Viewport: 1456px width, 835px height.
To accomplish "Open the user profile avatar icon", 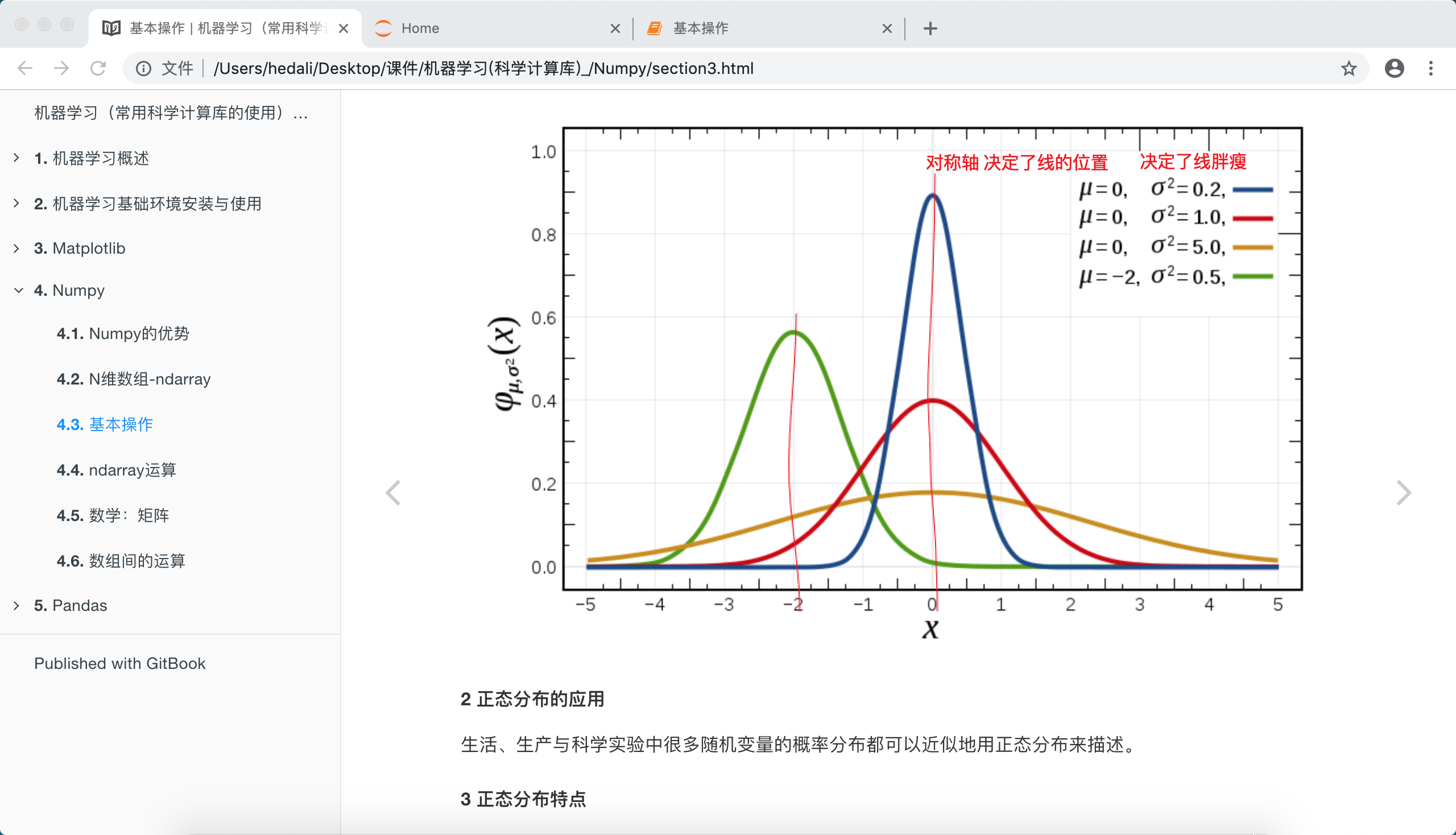I will coord(1394,68).
